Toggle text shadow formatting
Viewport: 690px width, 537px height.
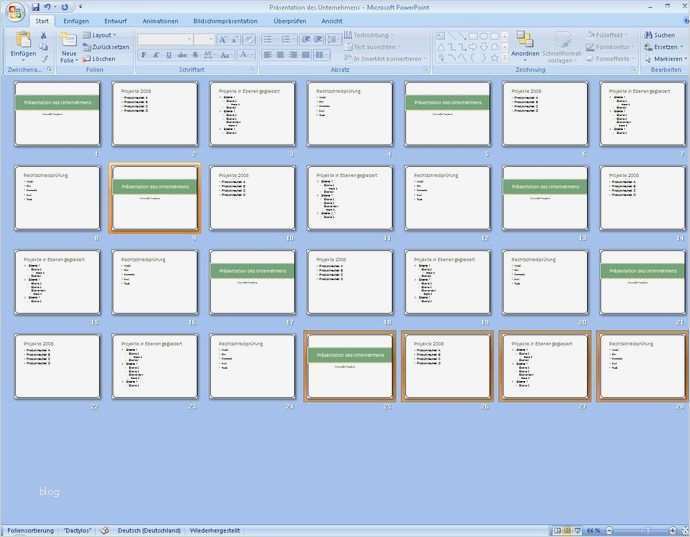pos(195,55)
